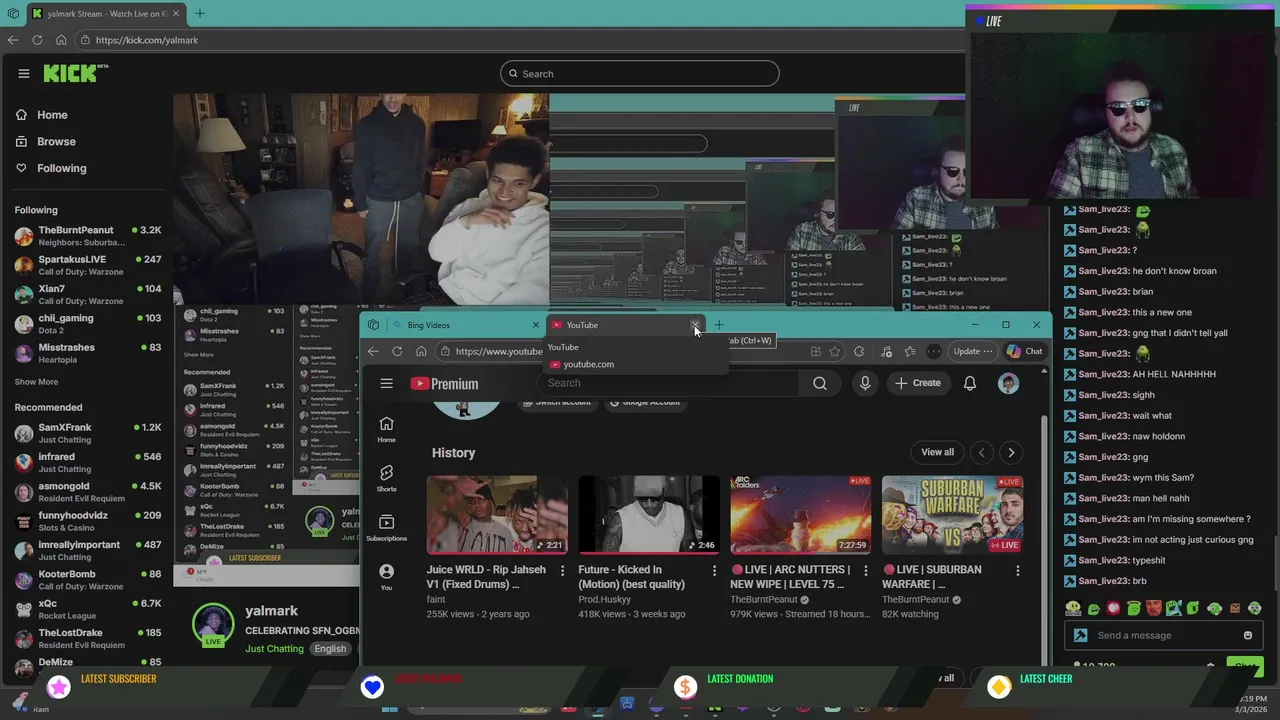Open You section in YouTube sidebar
This screenshot has height=720, width=1280.
[386, 577]
